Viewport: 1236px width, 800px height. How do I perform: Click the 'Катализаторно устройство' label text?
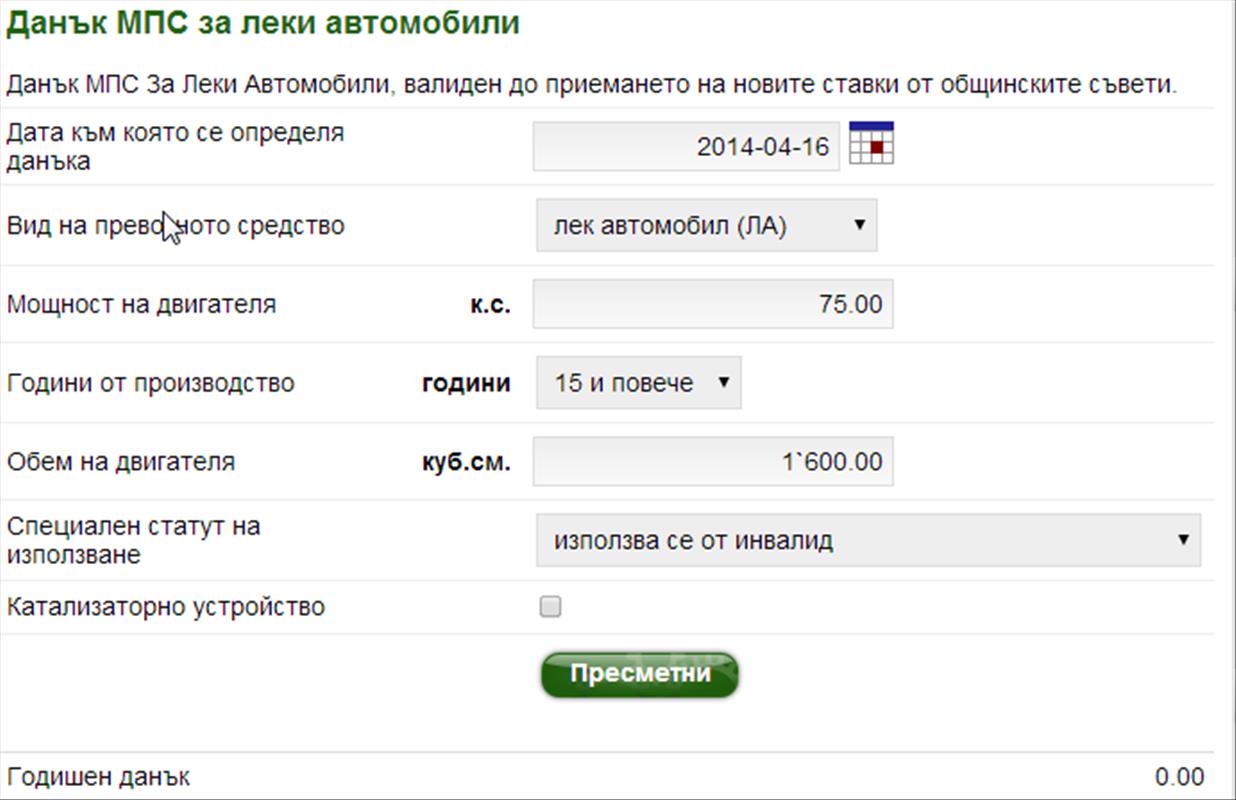(165, 607)
